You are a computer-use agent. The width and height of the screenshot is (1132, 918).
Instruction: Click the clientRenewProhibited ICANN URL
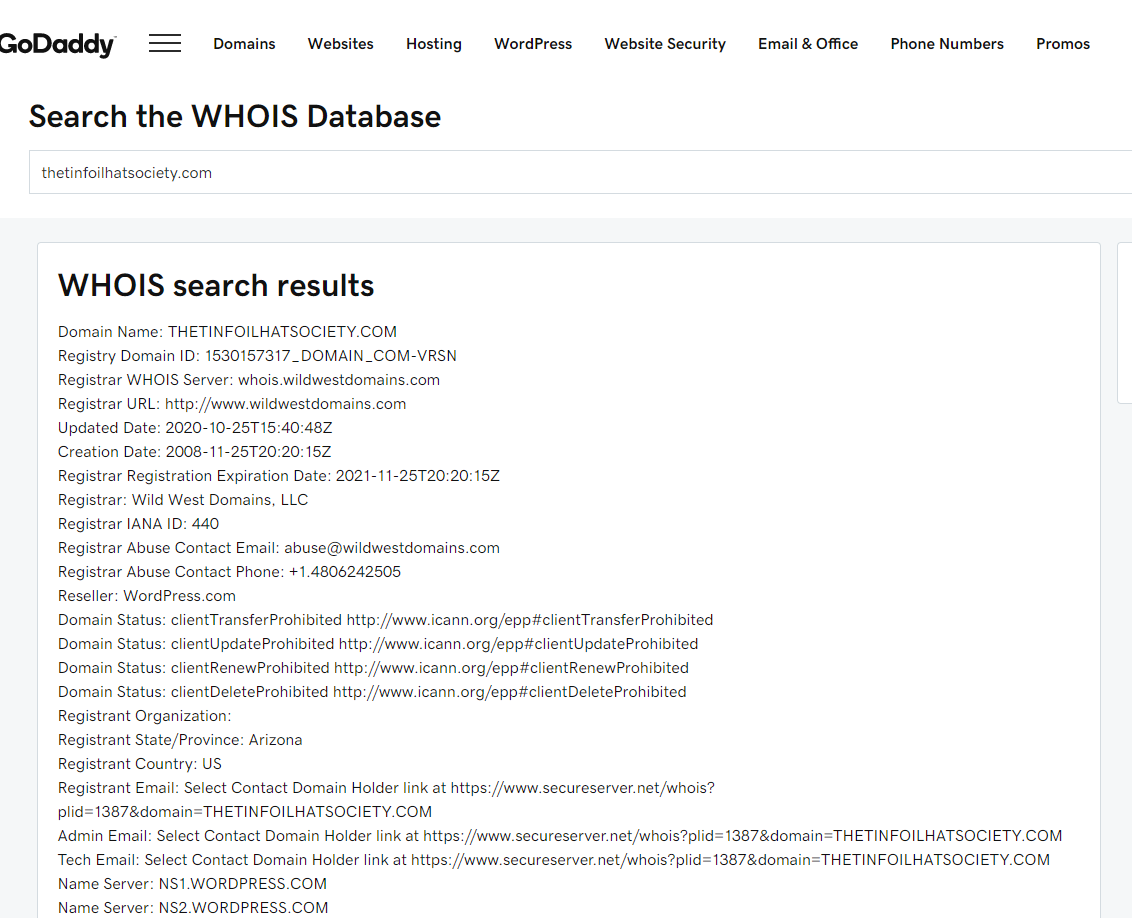[x=511, y=668]
